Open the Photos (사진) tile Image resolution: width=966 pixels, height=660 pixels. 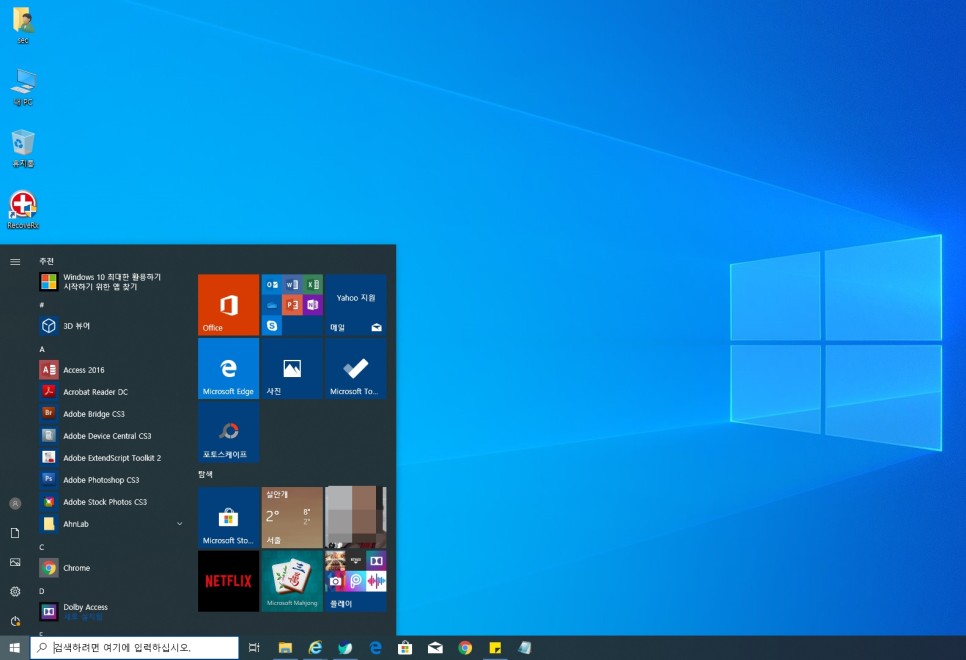click(x=292, y=368)
